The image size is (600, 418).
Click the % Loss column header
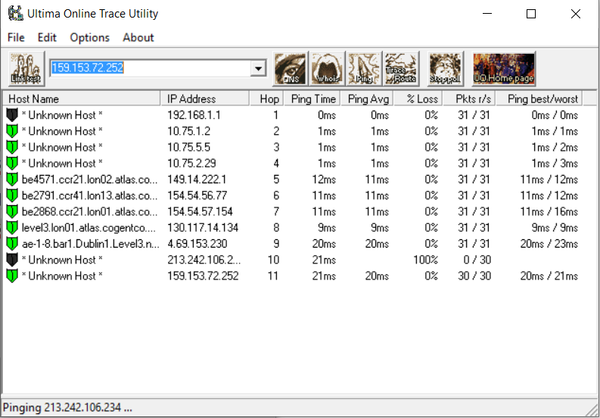[x=418, y=99]
